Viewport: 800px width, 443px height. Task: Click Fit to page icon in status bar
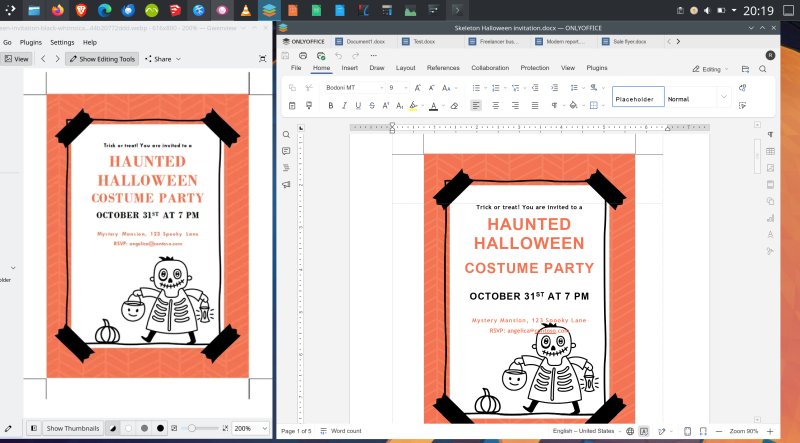(687, 431)
